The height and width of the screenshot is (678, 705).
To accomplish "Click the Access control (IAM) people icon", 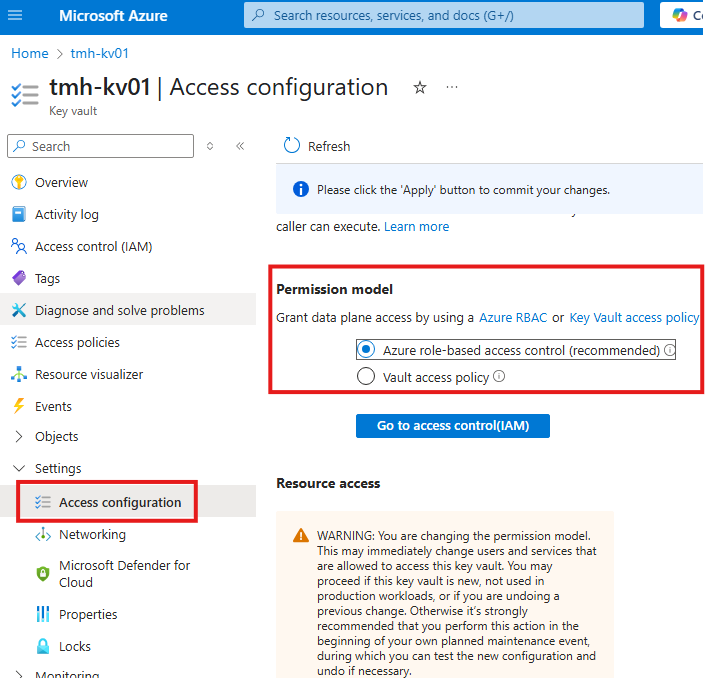I will coord(19,246).
